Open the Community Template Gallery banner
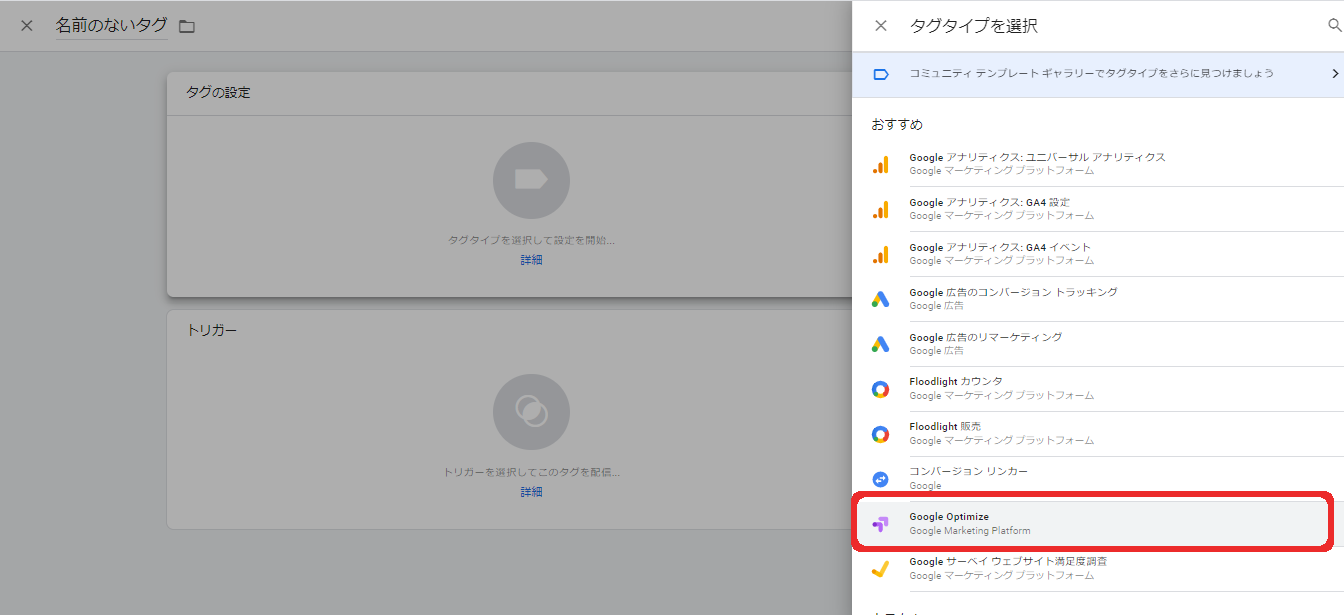 (x=1098, y=74)
